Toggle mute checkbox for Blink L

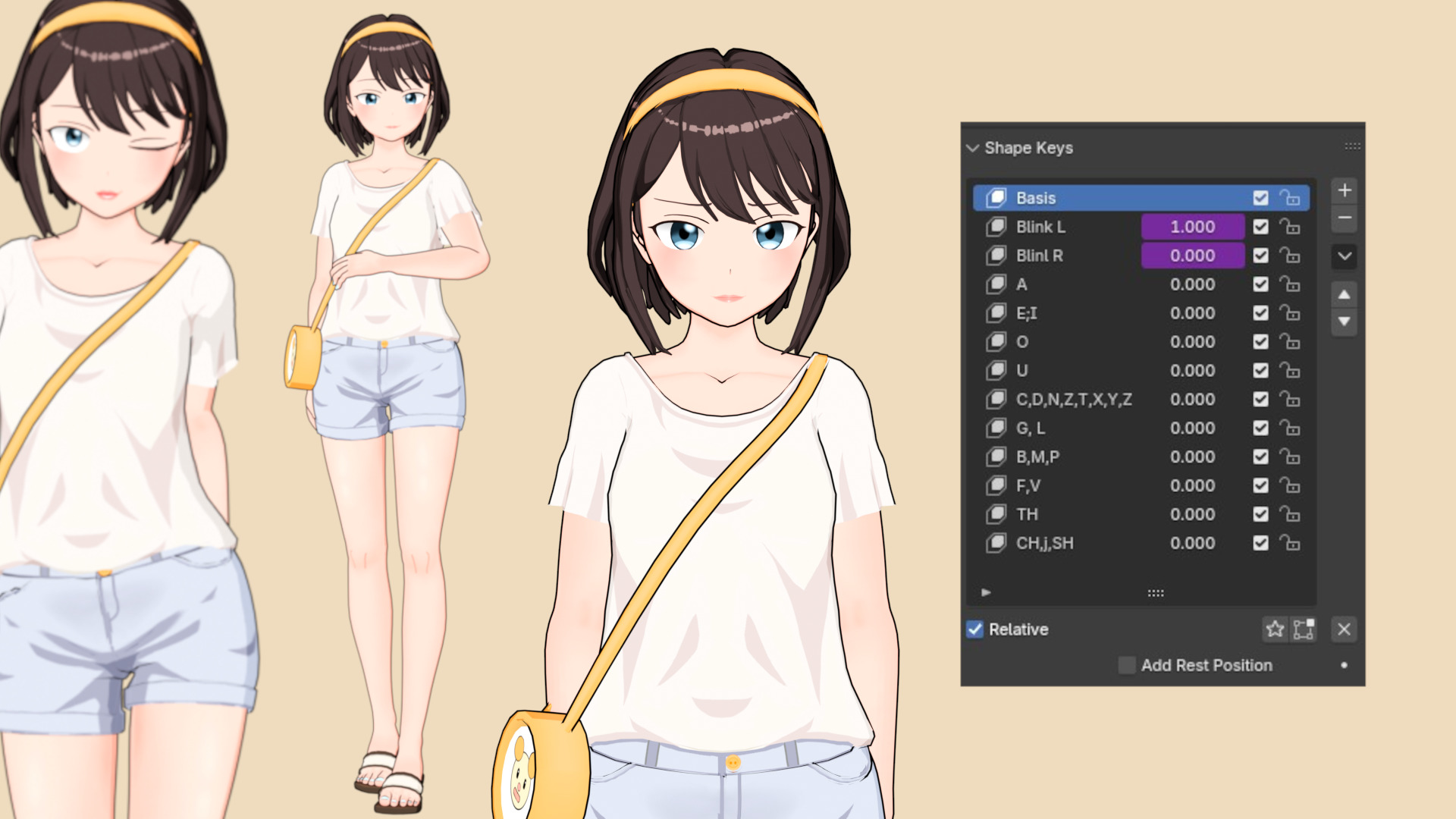[1260, 227]
